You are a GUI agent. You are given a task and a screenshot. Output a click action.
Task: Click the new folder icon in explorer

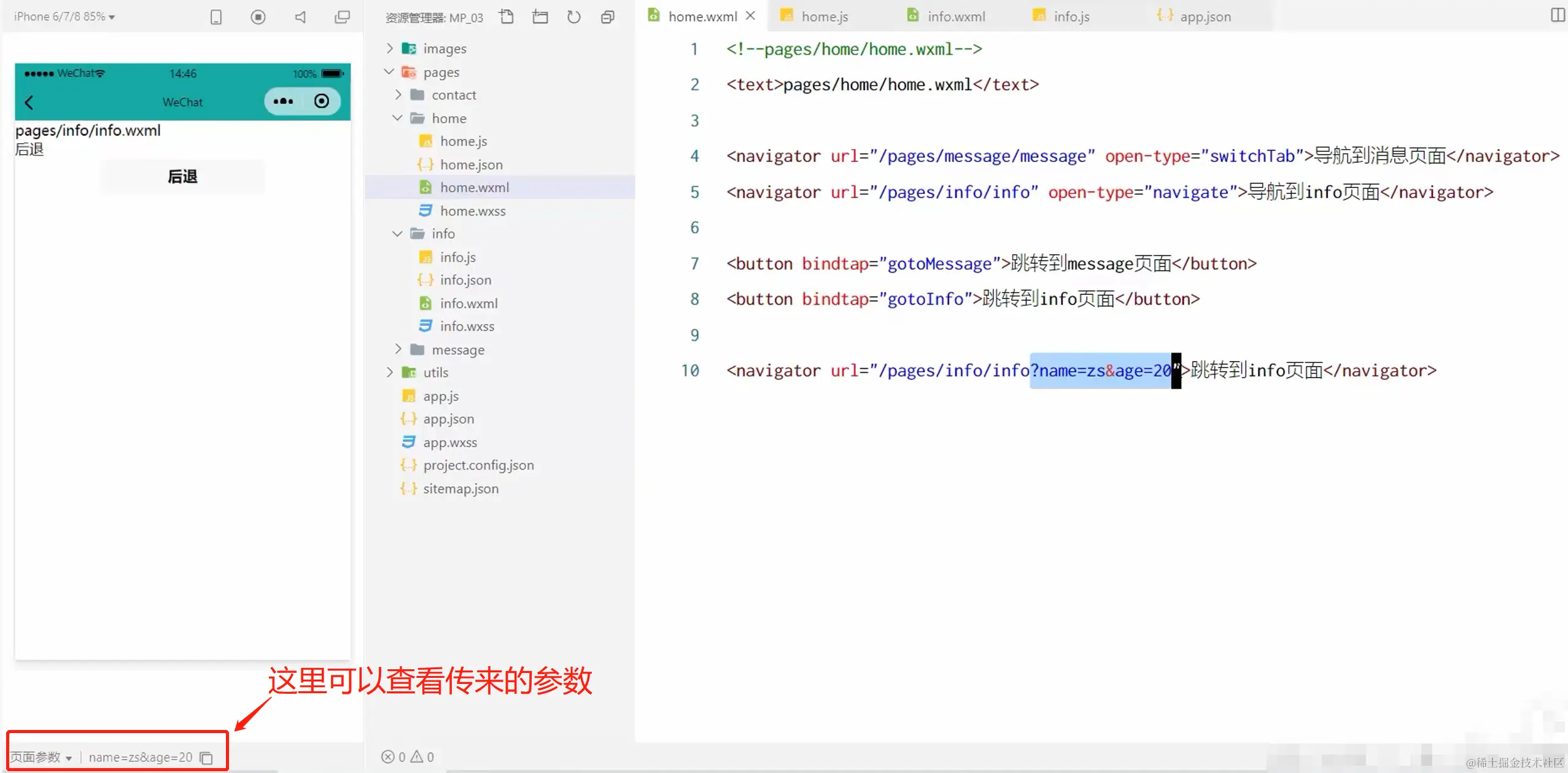(540, 17)
